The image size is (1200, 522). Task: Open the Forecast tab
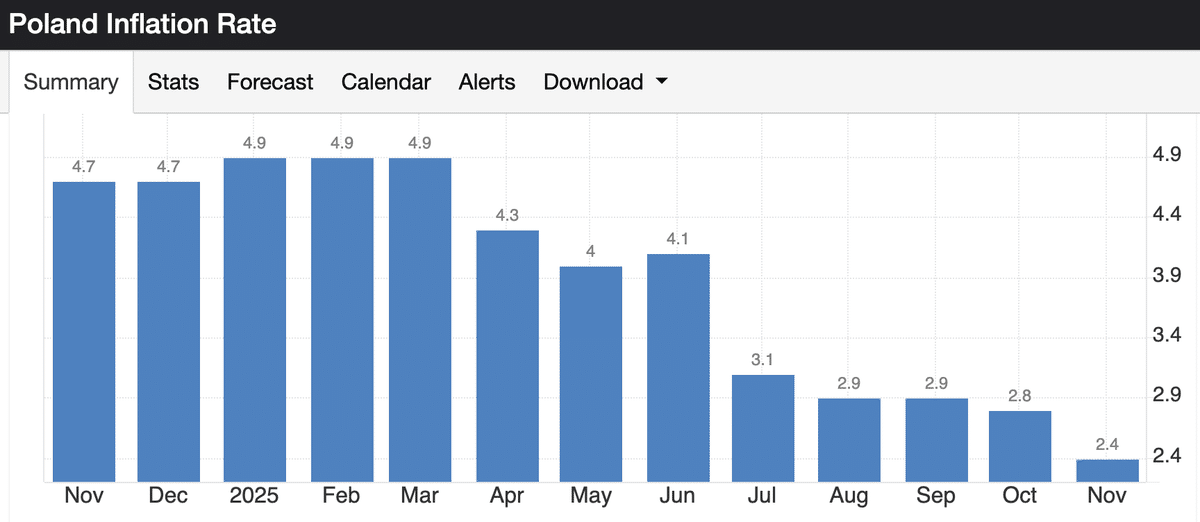point(270,82)
